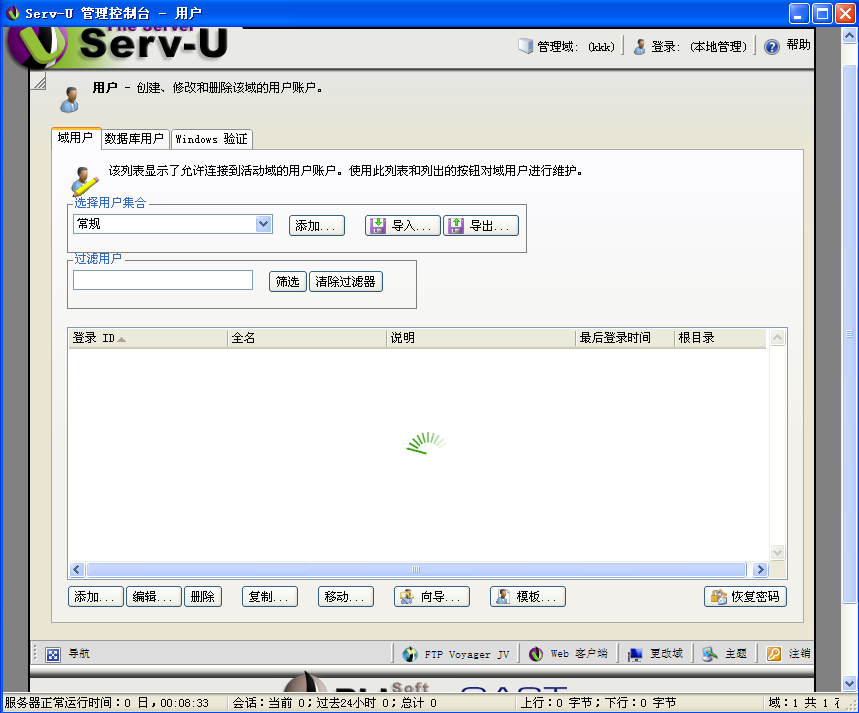Click user list horizontal scrollbar left arrow
859x713 pixels.
pyautogui.click(x=77, y=569)
